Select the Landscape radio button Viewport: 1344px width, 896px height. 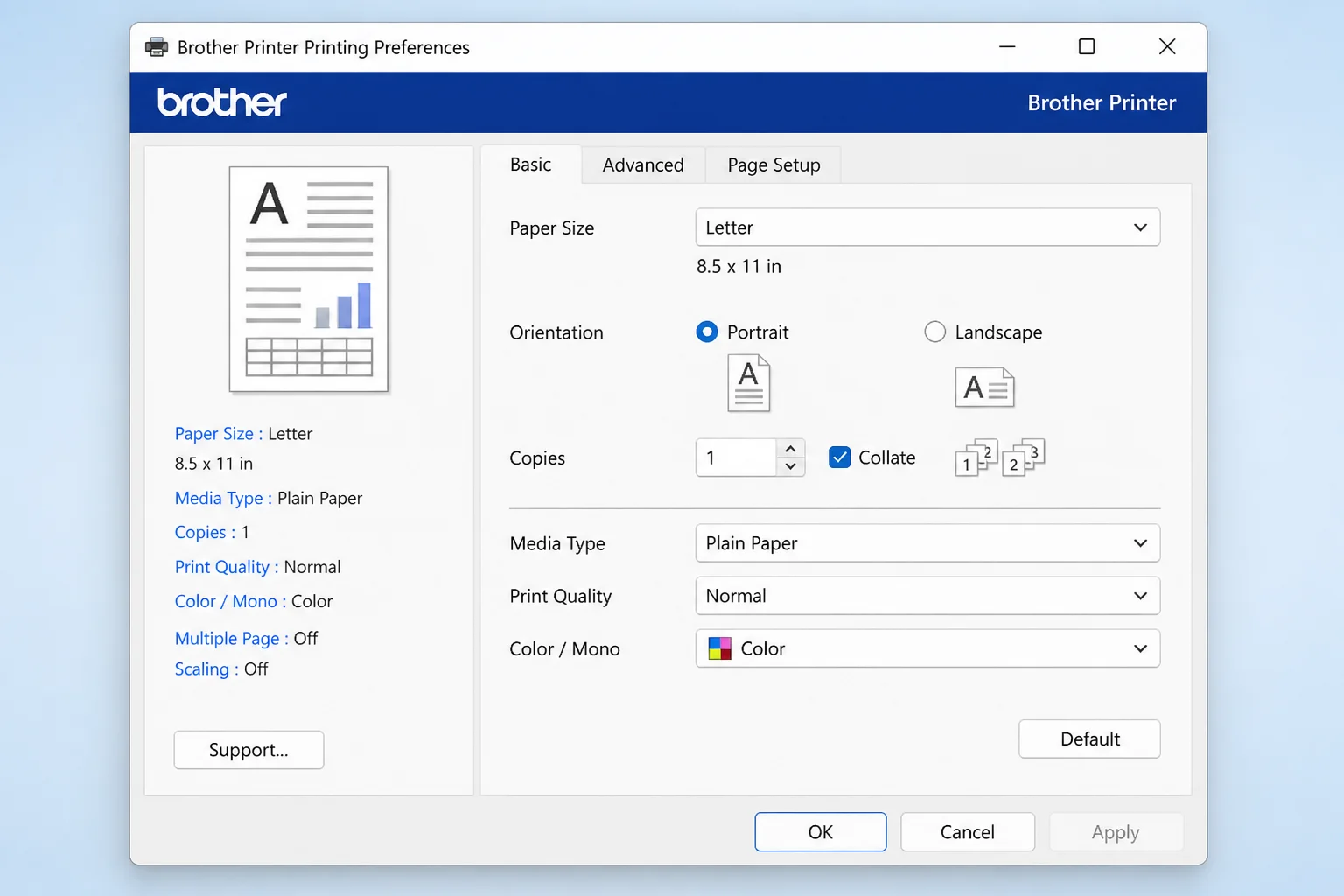935,332
